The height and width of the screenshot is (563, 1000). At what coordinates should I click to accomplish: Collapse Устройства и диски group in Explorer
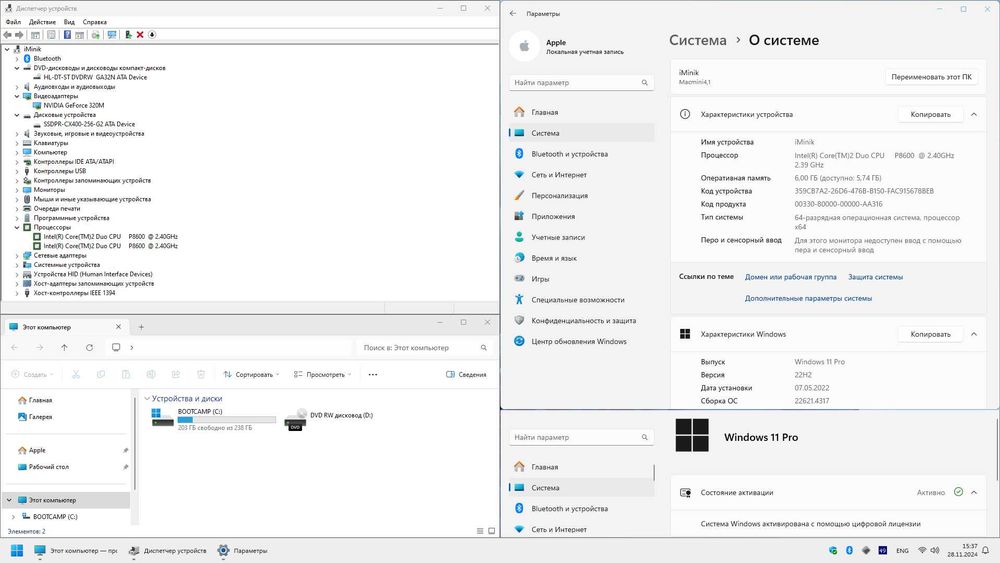[147, 398]
